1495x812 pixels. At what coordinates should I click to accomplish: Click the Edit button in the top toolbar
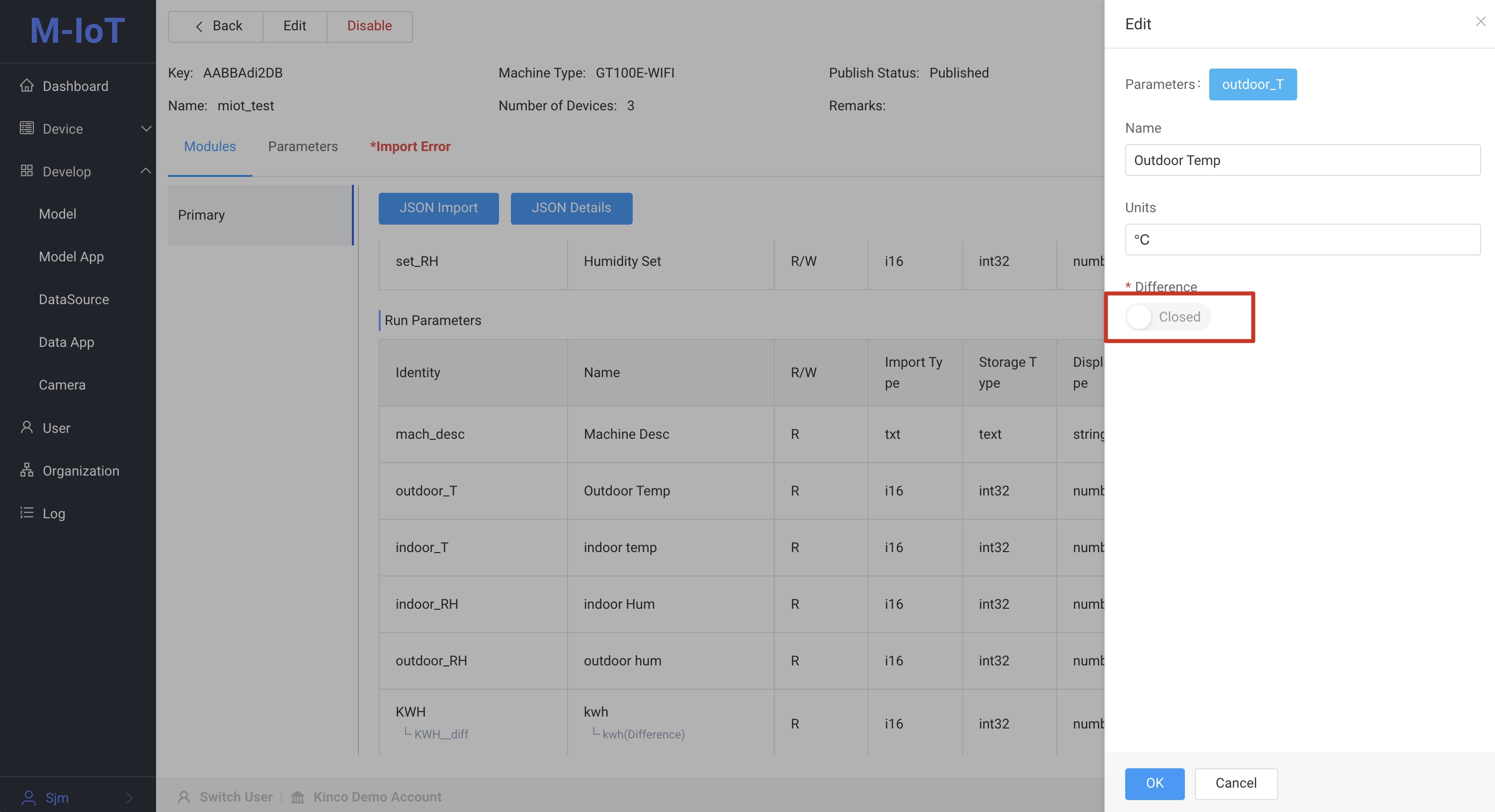tap(295, 26)
